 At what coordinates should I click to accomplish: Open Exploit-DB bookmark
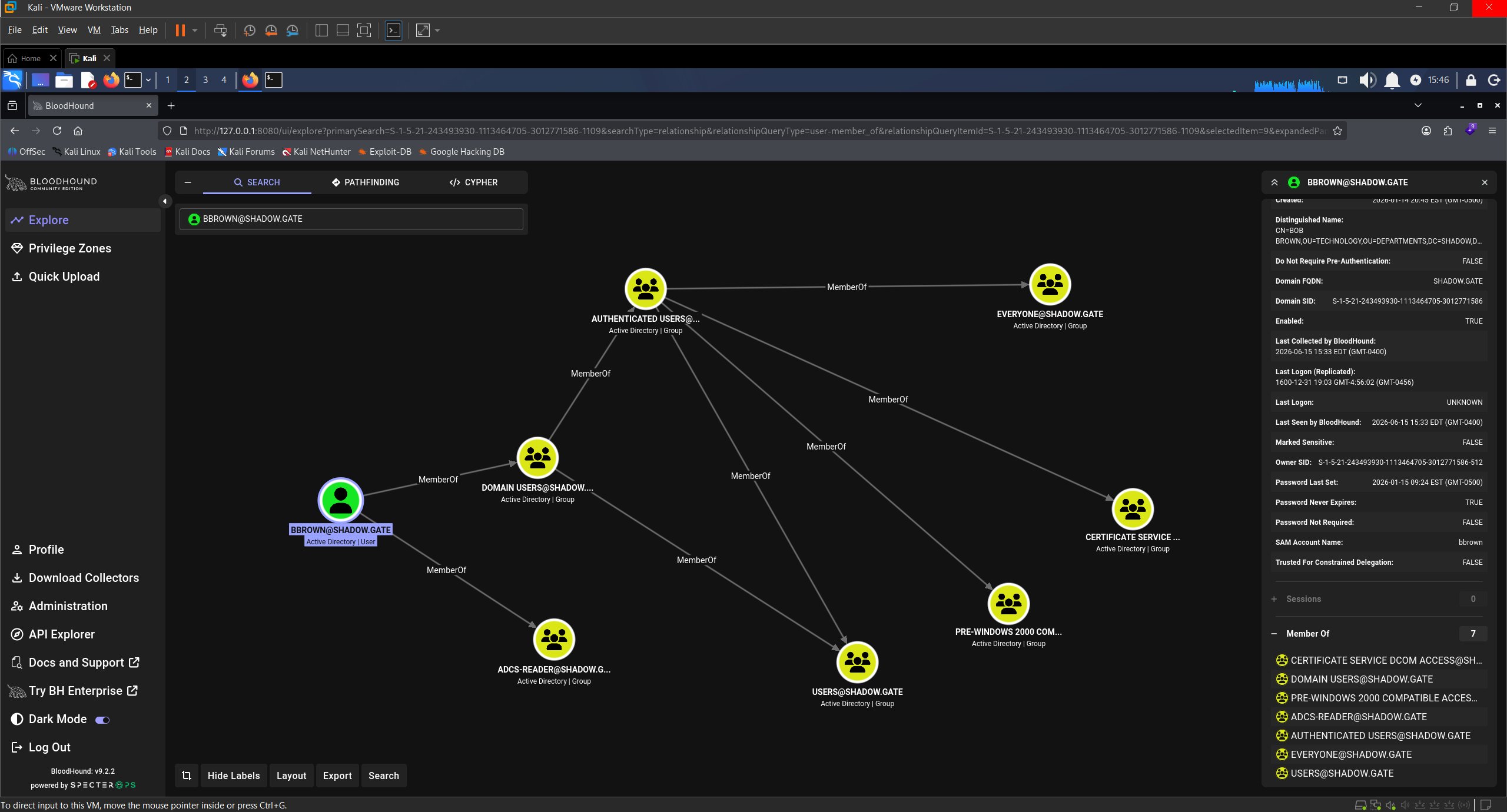pos(385,152)
